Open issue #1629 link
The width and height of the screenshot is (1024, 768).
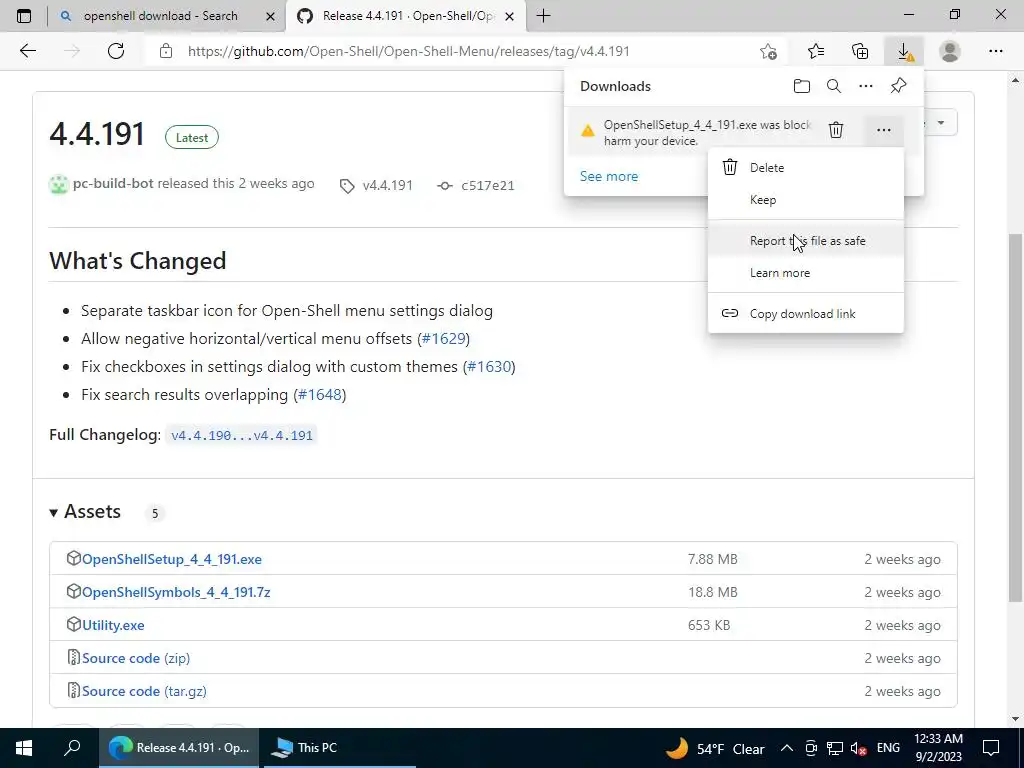point(443,339)
